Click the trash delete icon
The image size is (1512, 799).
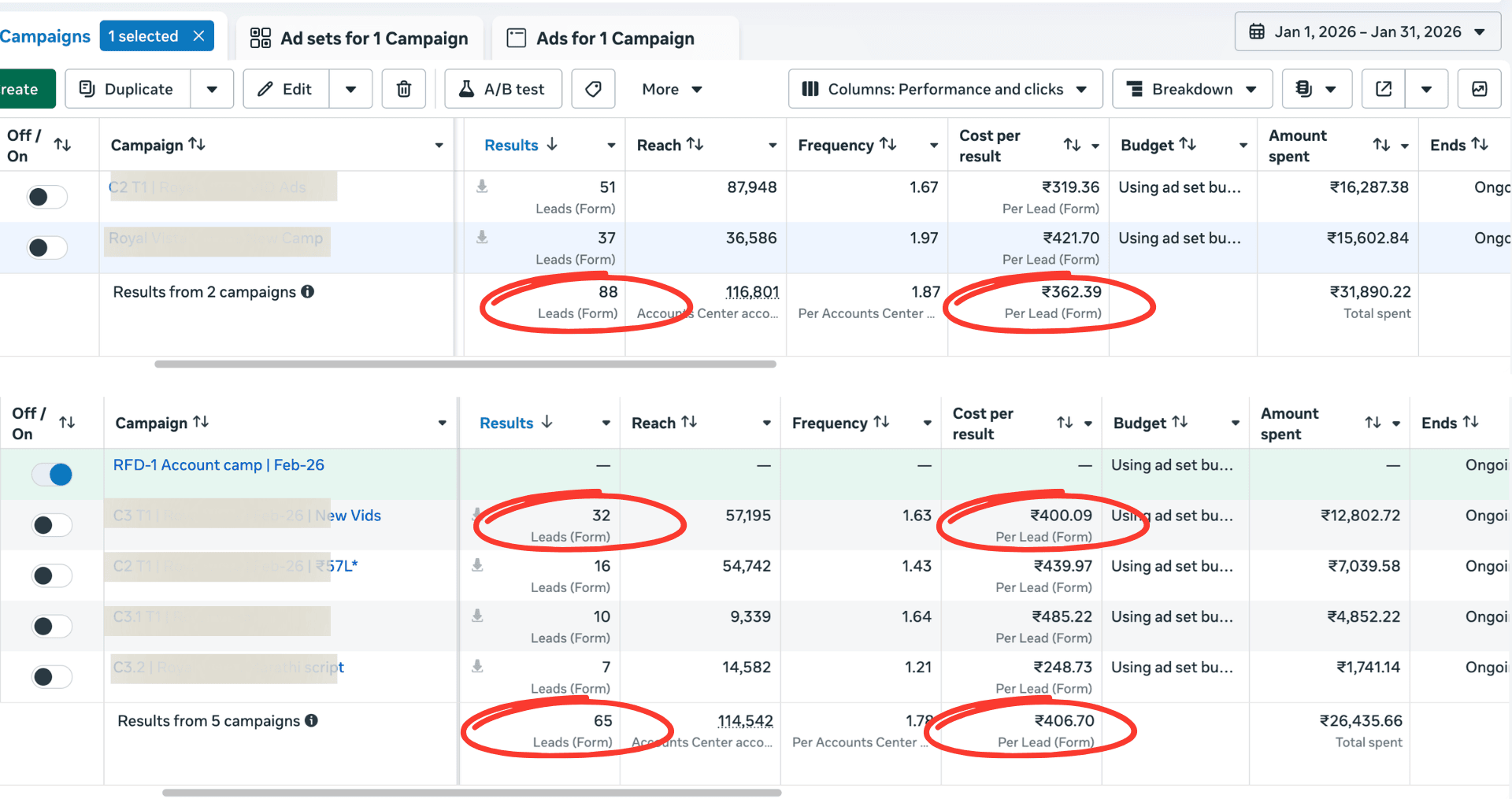pos(403,89)
